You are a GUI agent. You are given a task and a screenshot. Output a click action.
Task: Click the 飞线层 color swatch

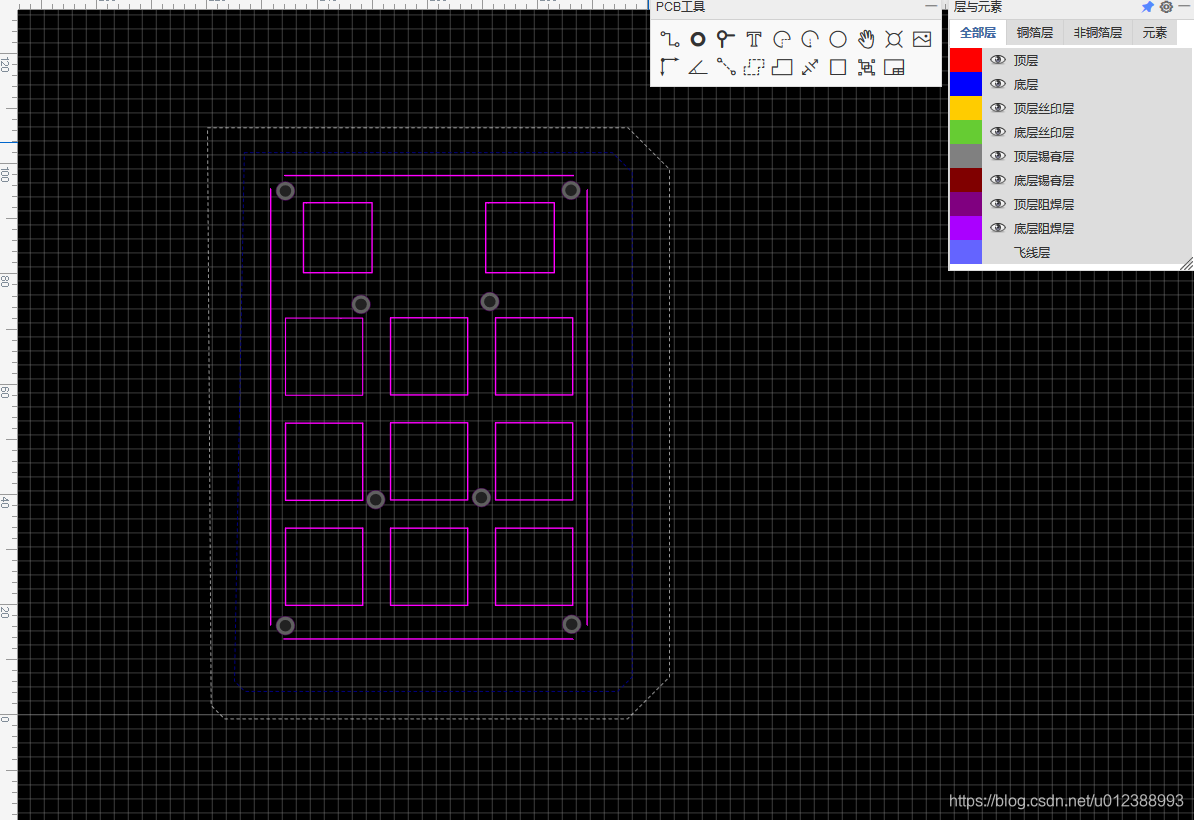click(966, 252)
